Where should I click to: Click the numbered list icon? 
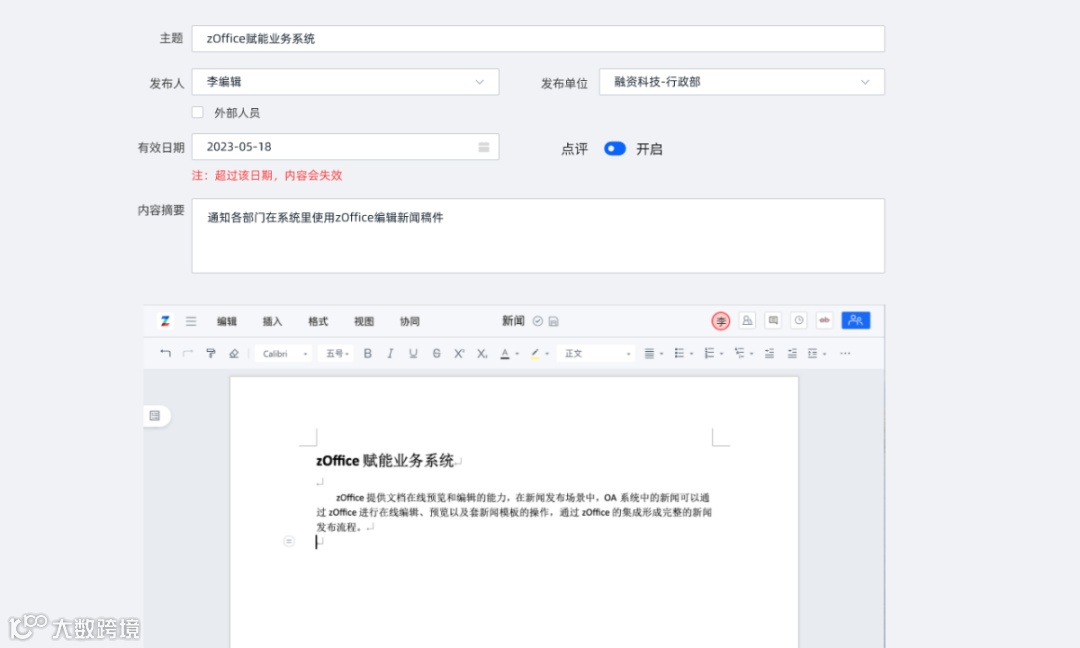point(709,353)
